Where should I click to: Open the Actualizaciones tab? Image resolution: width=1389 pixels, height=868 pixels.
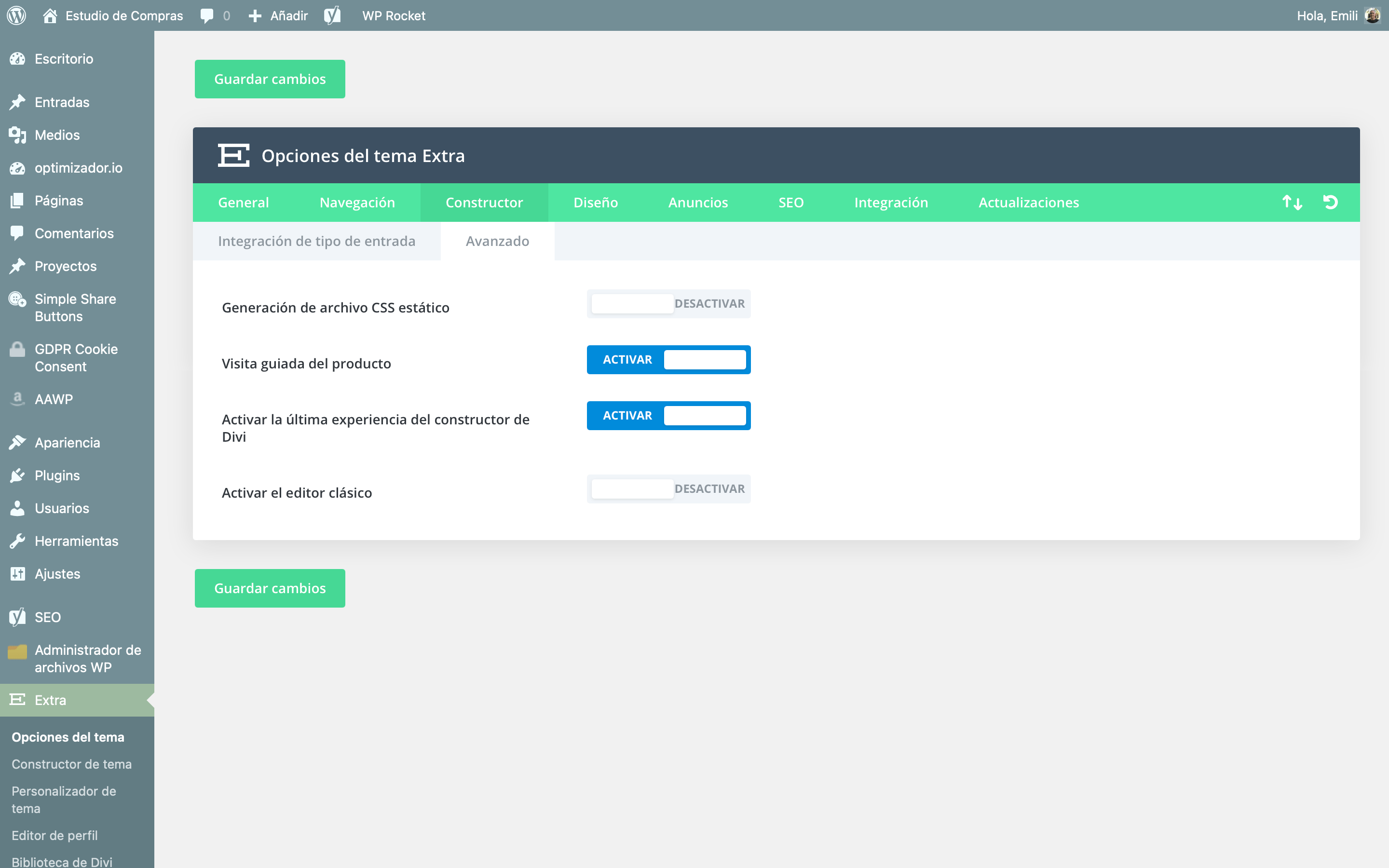click(x=1029, y=203)
